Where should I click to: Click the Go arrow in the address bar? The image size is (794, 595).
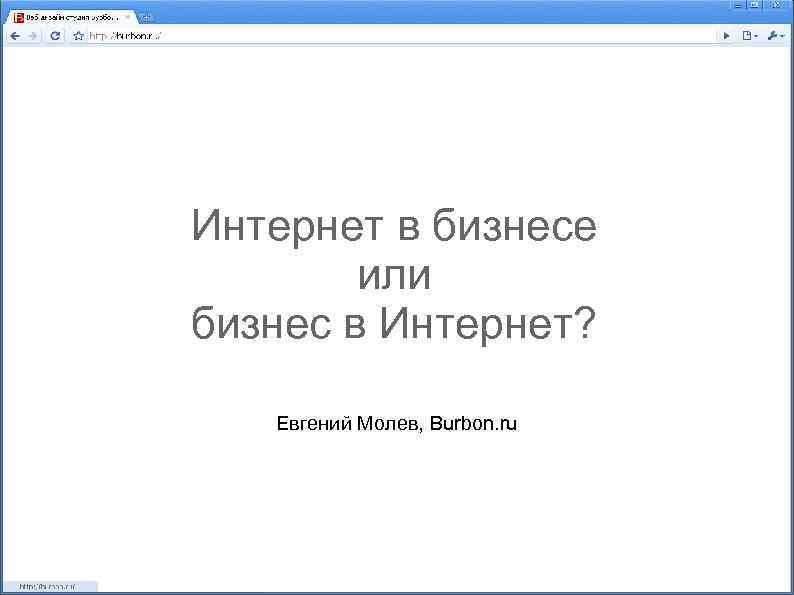727,36
